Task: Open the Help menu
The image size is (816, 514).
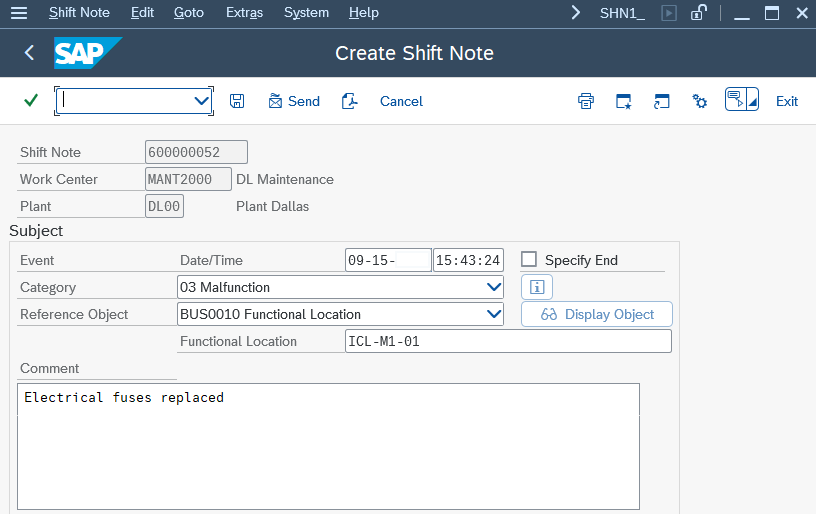Action: pyautogui.click(x=364, y=12)
